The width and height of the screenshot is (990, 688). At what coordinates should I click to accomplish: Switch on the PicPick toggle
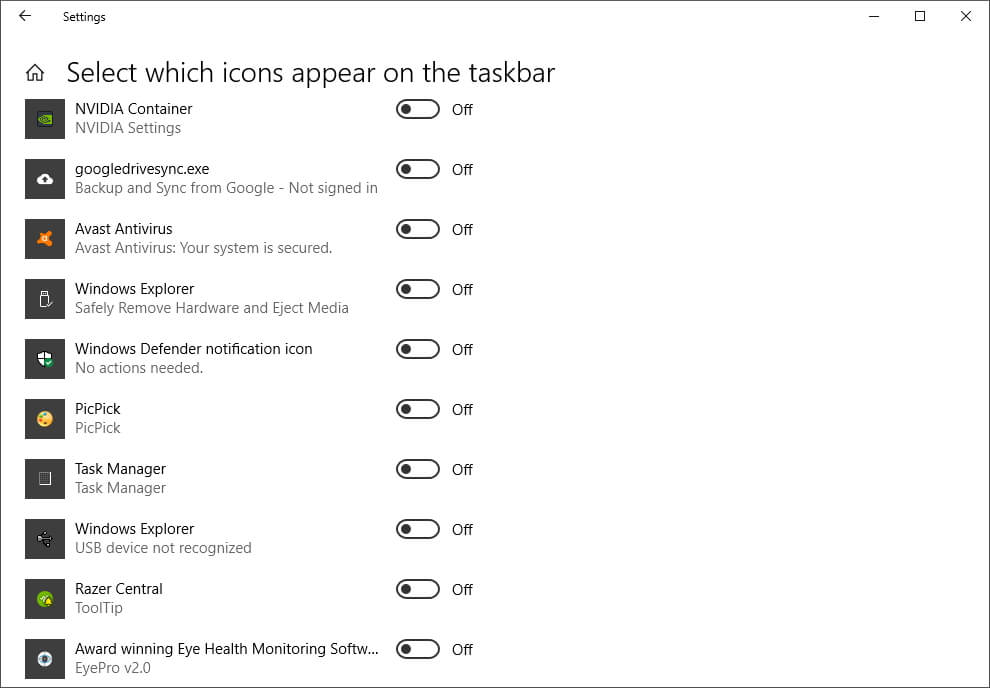417,409
